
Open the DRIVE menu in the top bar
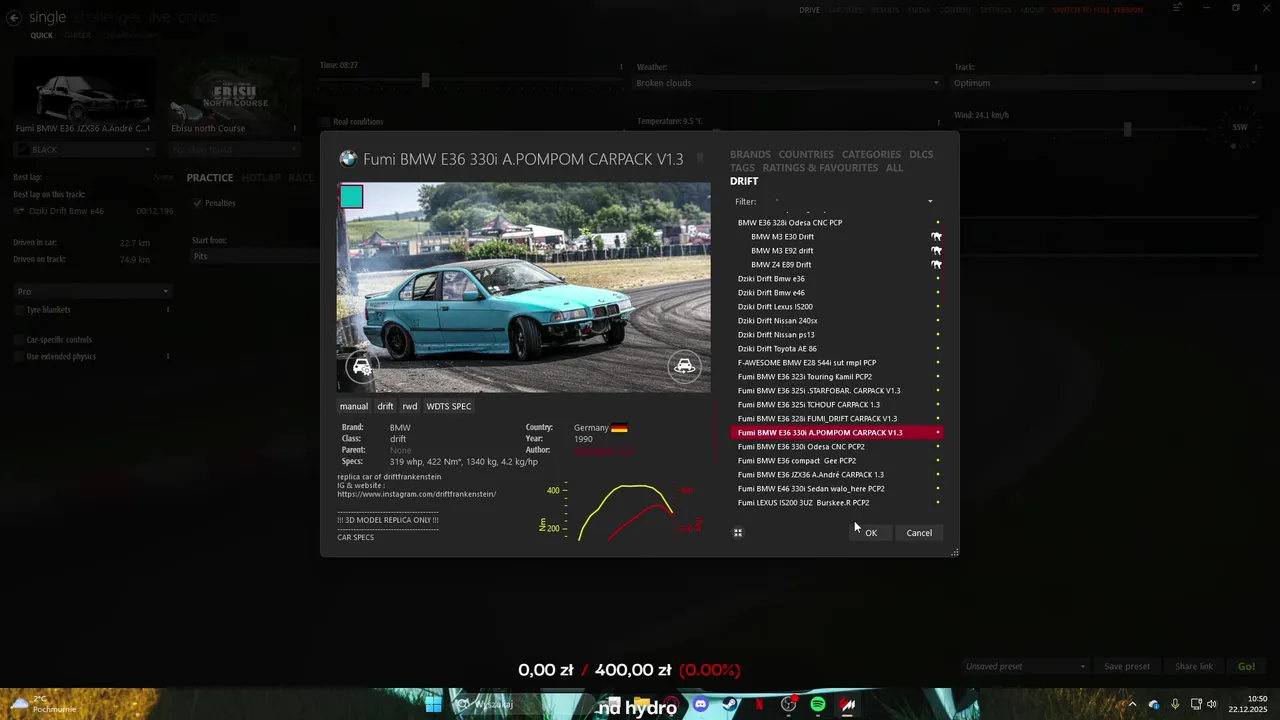pyautogui.click(x=809, y=10)
